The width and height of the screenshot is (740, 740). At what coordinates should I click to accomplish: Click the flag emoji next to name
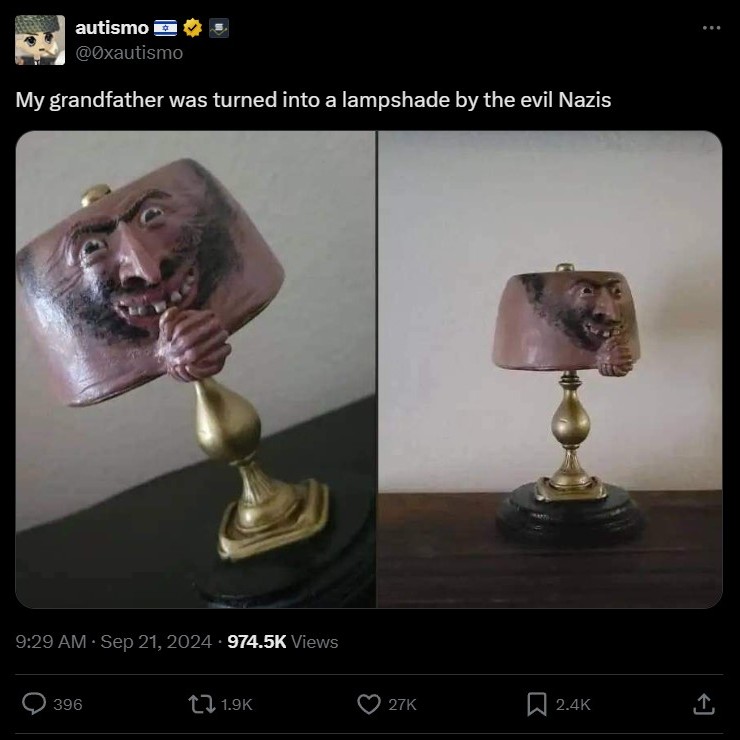pyautogui.click(x=166, y=28)
